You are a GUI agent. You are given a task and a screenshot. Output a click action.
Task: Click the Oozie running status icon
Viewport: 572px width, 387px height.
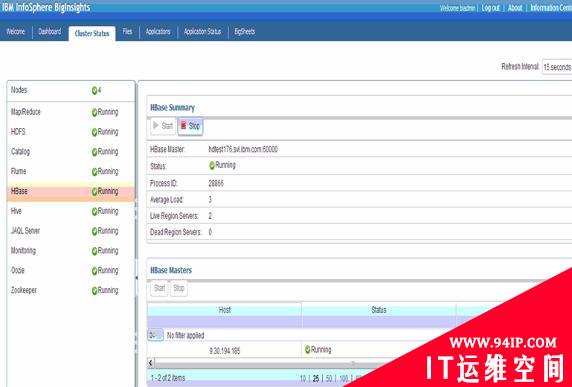tap(94, 271)
